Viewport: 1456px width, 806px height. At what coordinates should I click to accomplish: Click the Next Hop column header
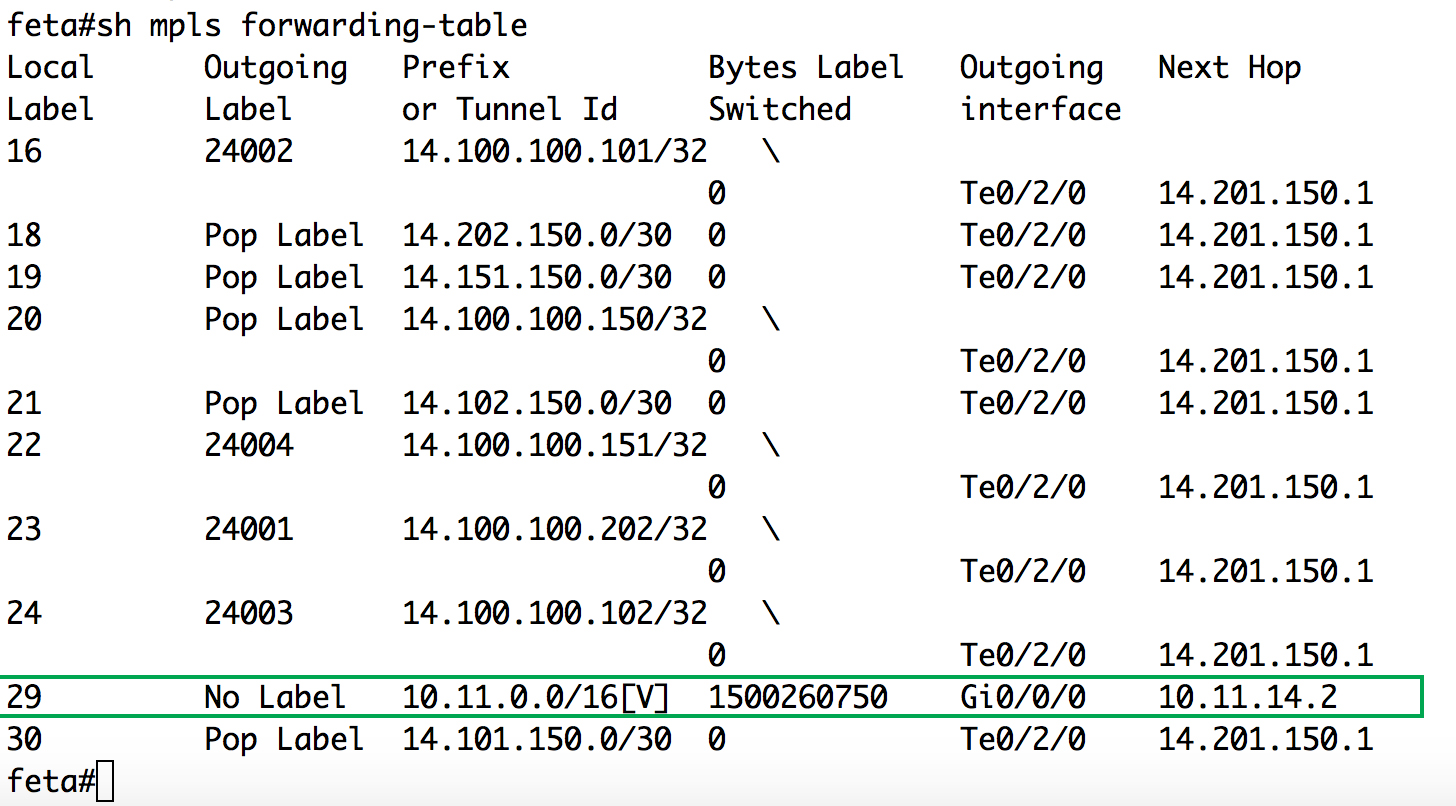point(1230,68)
